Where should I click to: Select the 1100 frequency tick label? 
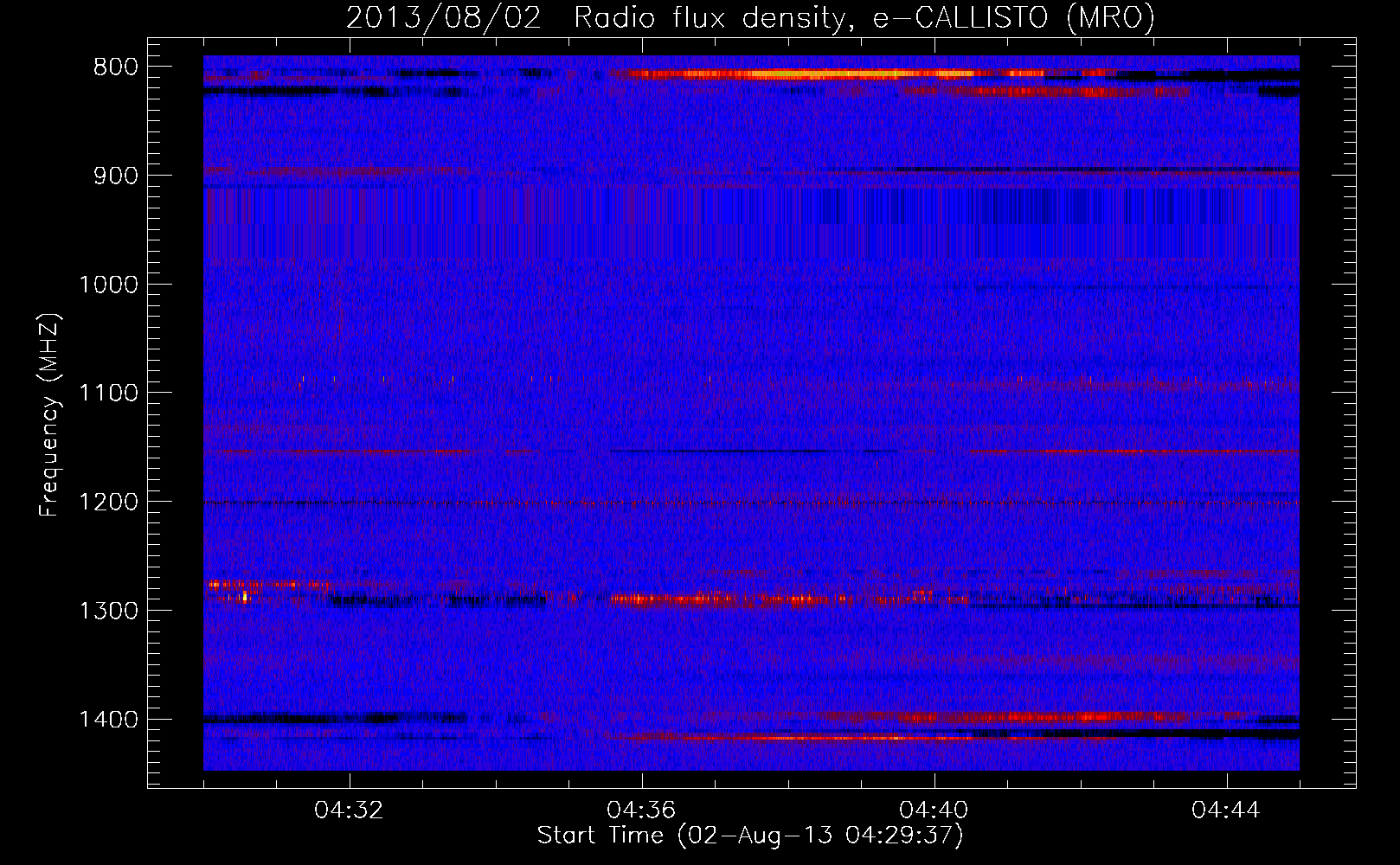tap(108, 394)
